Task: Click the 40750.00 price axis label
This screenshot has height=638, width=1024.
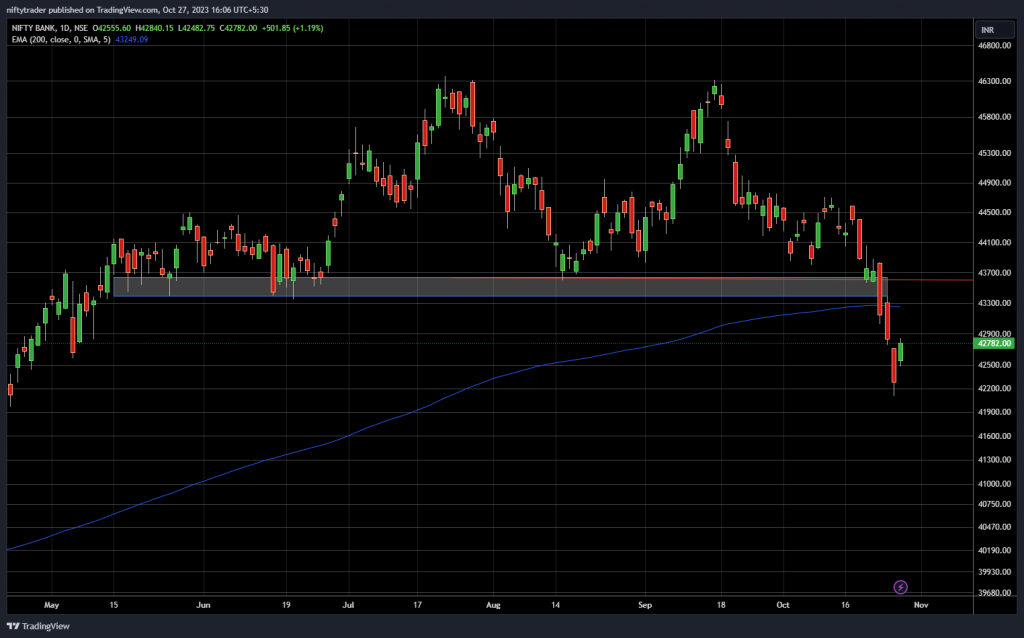Action: coord(994,505)
